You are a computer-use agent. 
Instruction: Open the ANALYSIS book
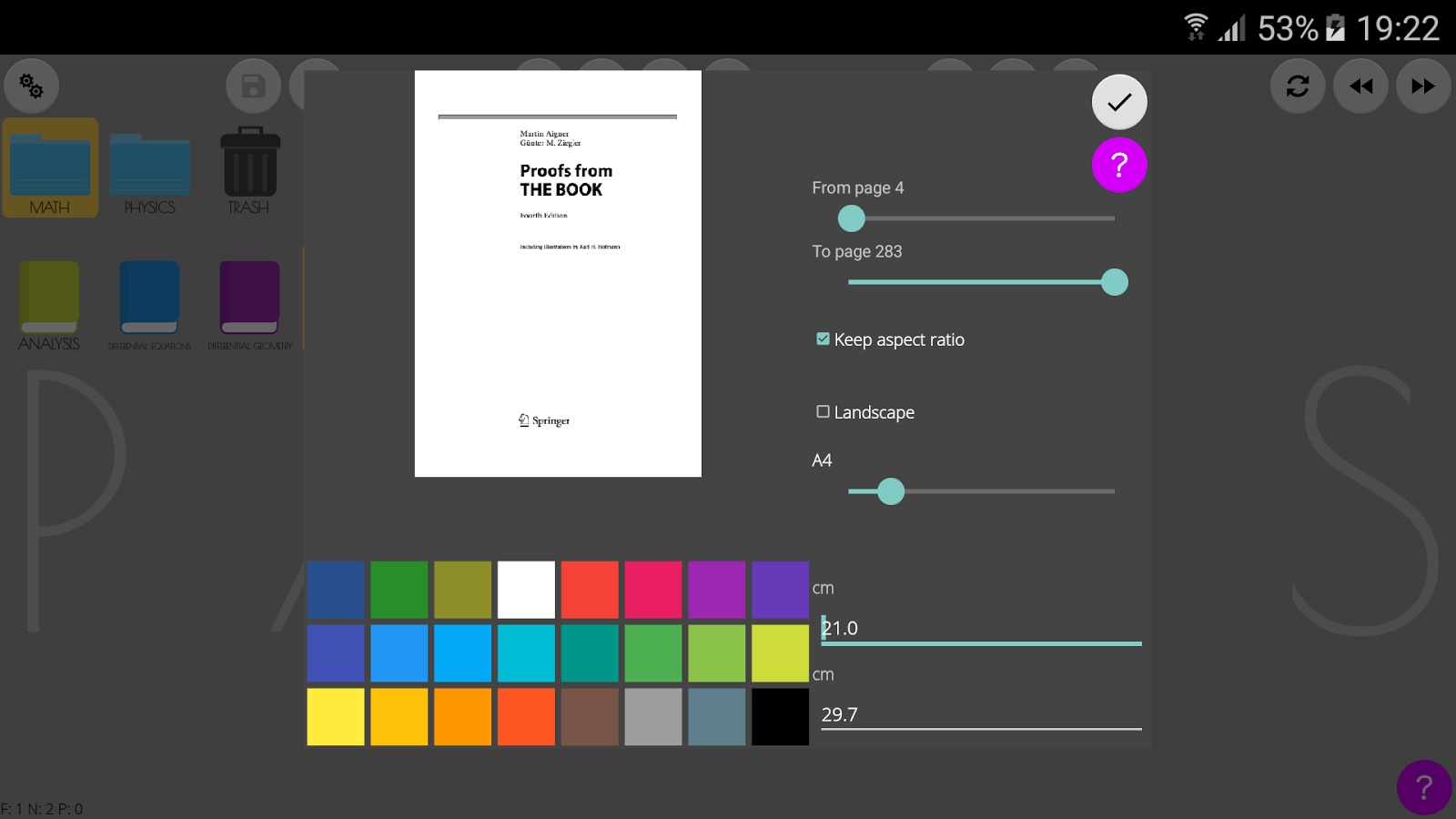coord(49,306)
